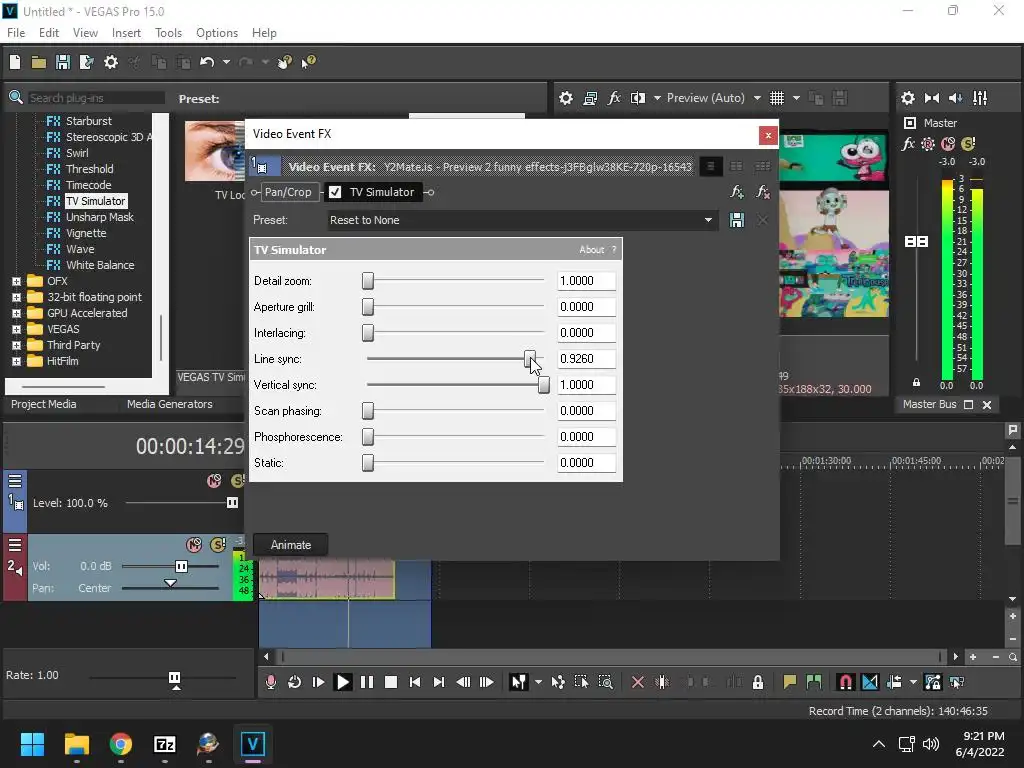Open a project with the folder icon
This screenshot has width=1024, height=768.
pyautogui.click(x=39, y=62)
